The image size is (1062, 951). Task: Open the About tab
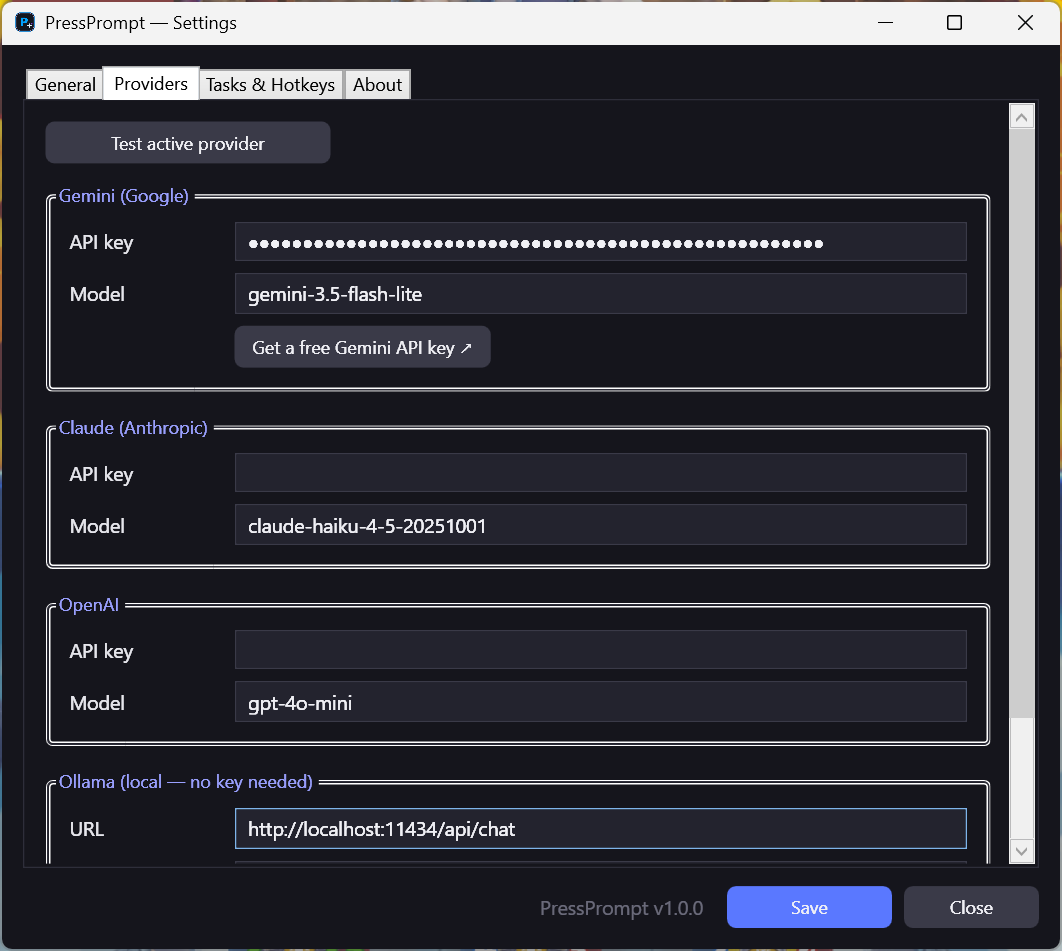tap(377, 85)
